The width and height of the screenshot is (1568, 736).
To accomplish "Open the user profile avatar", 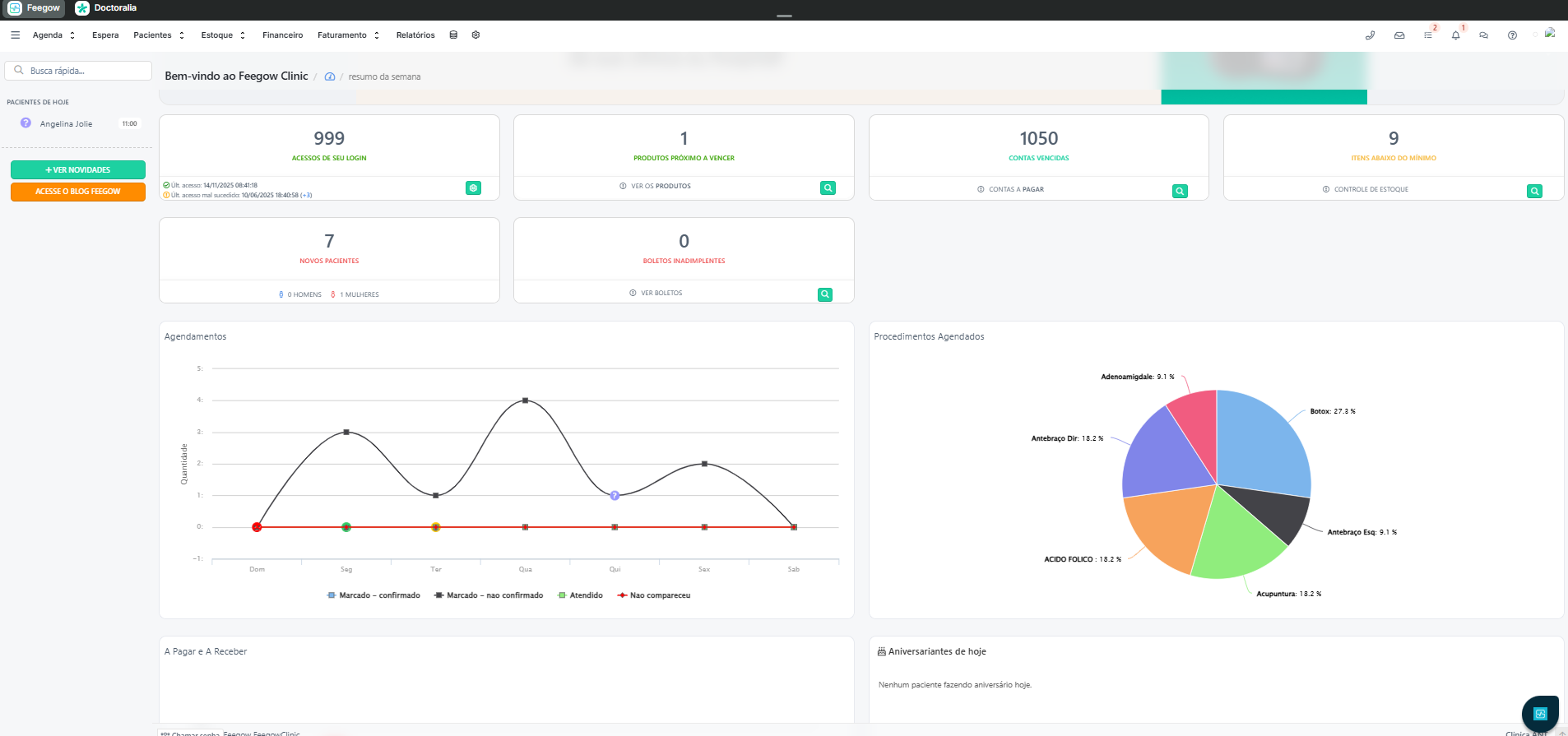I will point(1550,34).
